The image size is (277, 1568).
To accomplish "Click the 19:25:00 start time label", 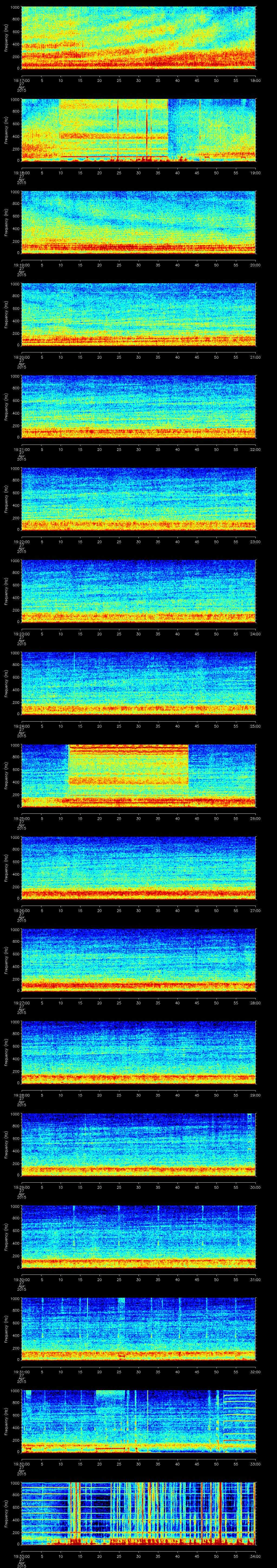I will coord(21,818).
